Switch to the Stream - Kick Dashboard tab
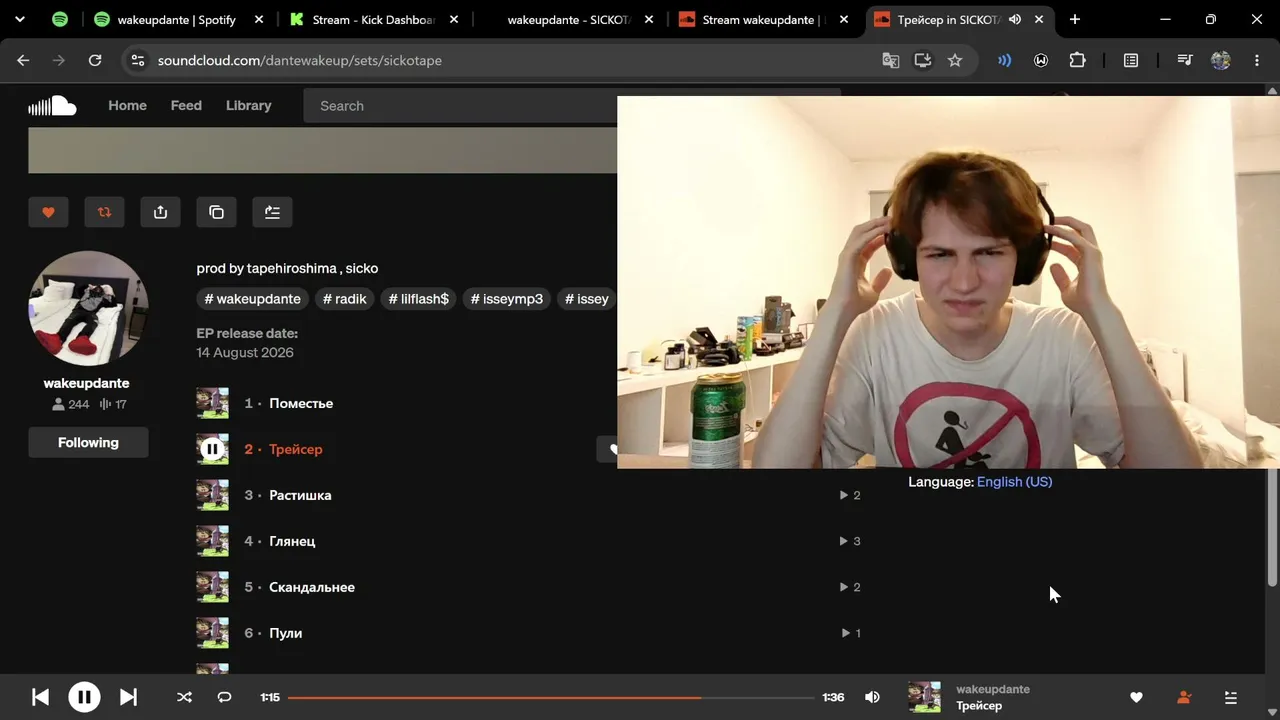 click(375, 19)
